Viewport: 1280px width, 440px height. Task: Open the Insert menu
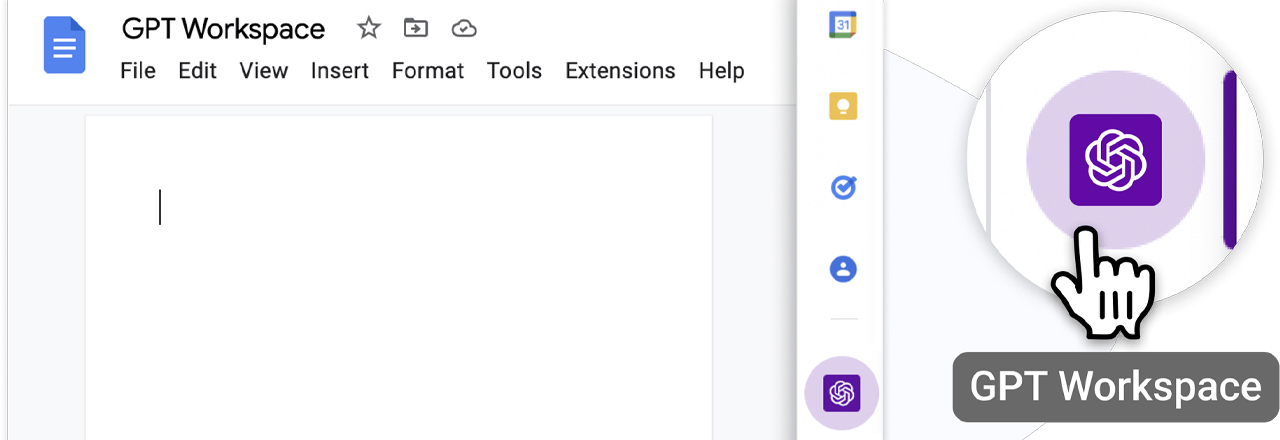point(340,71)
